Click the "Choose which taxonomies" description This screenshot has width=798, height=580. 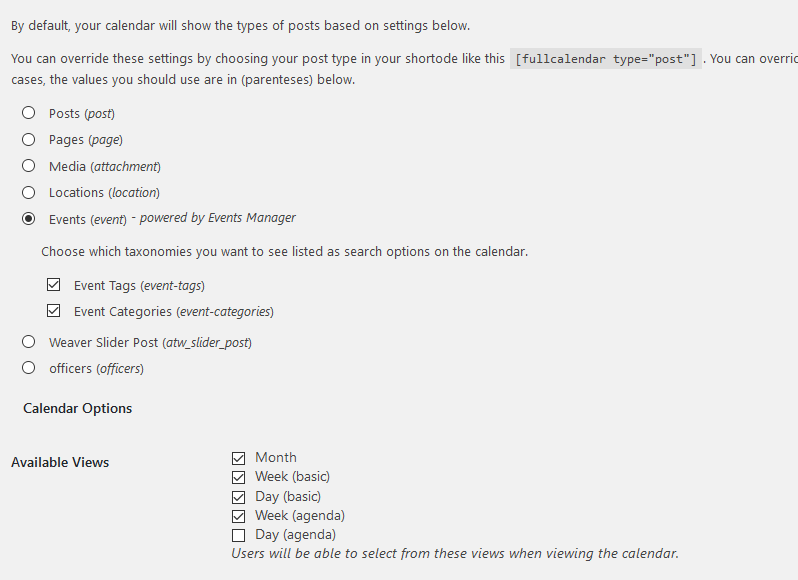click(x=284, y=252)
